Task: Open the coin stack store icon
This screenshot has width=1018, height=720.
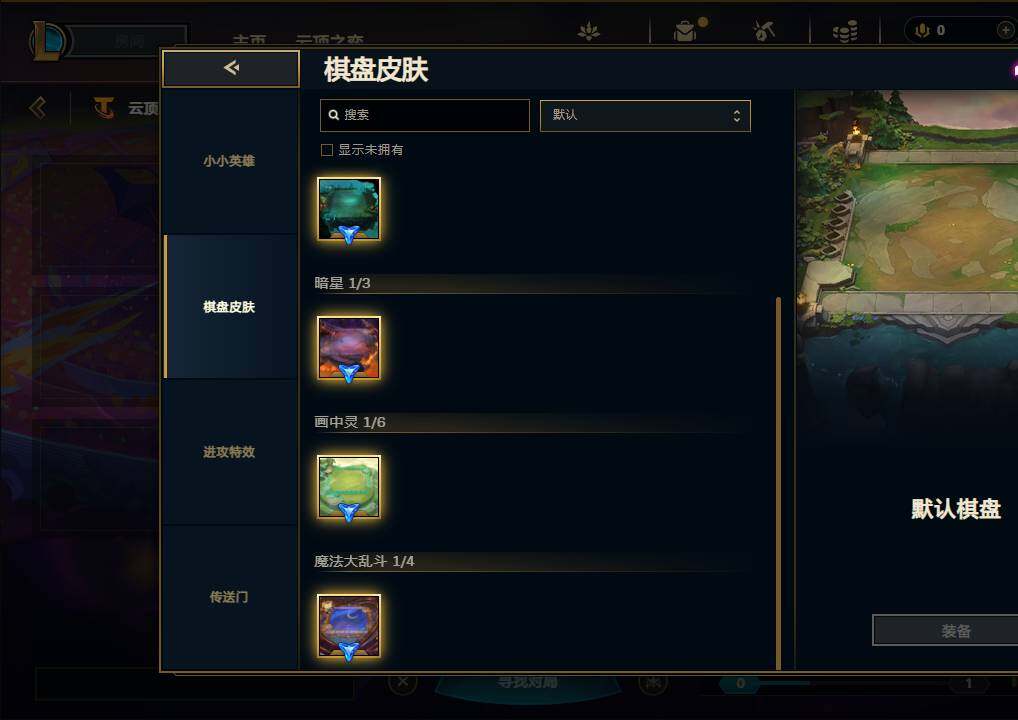Action: (845, 31)
